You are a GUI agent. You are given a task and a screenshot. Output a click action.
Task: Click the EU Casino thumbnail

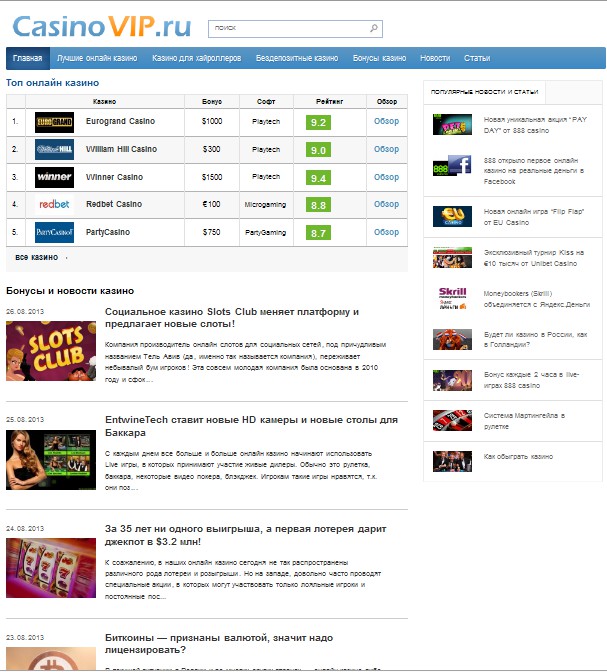click(x=452, y=216)
